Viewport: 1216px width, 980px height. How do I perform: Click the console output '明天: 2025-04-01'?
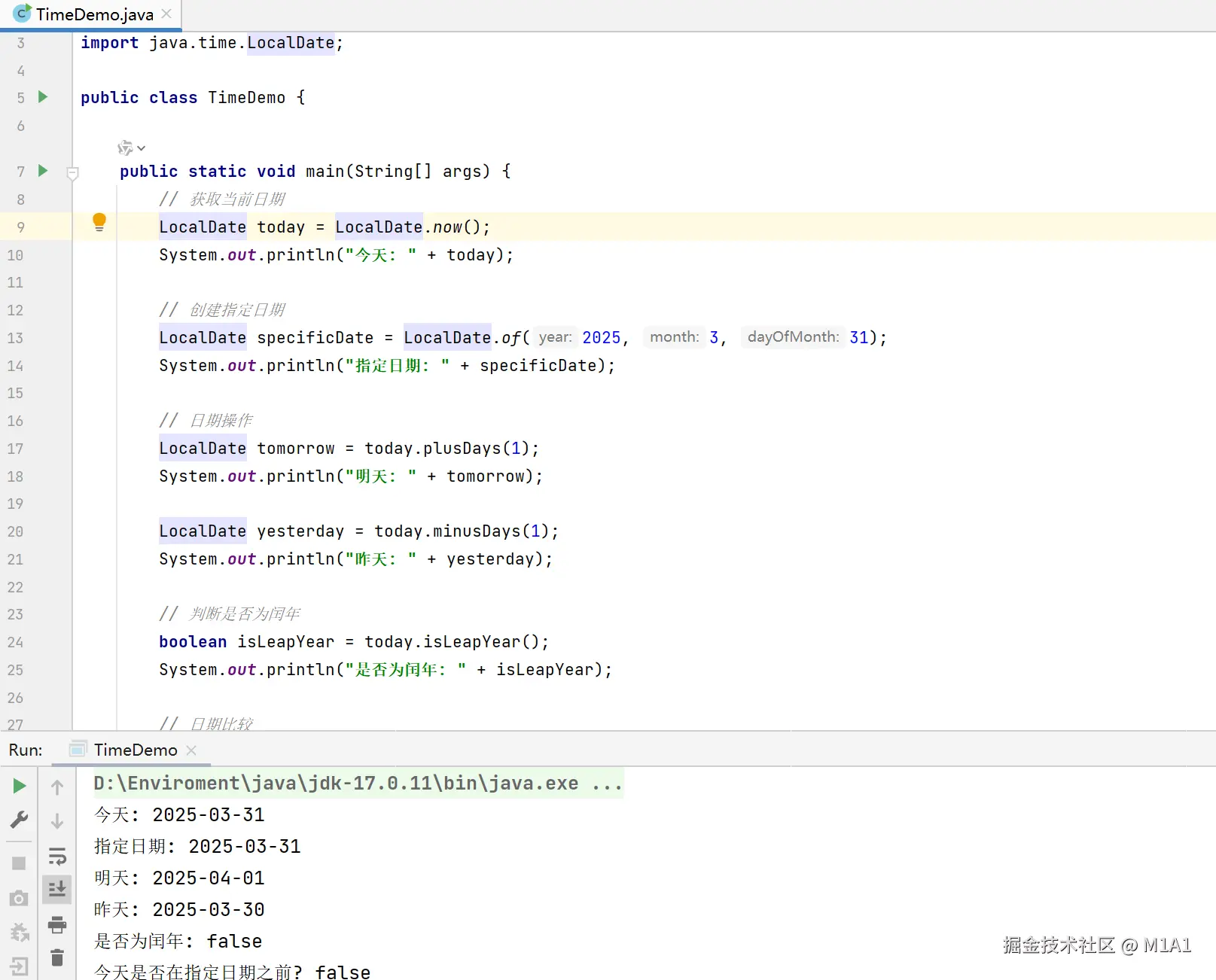click(x=179, y=878)
